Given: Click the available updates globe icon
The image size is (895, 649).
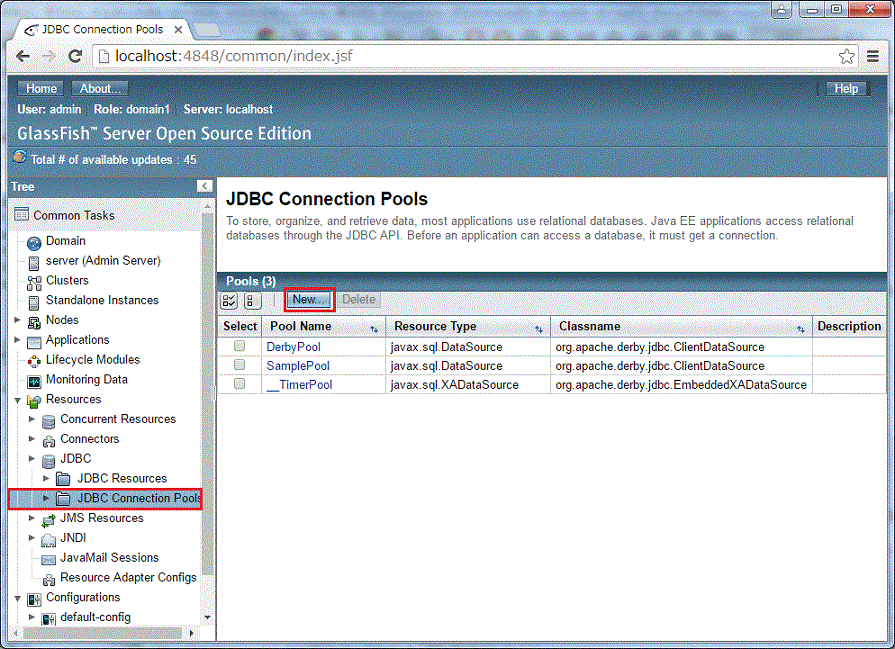Looking at the screenshot, I should click(x=19, y=157).
